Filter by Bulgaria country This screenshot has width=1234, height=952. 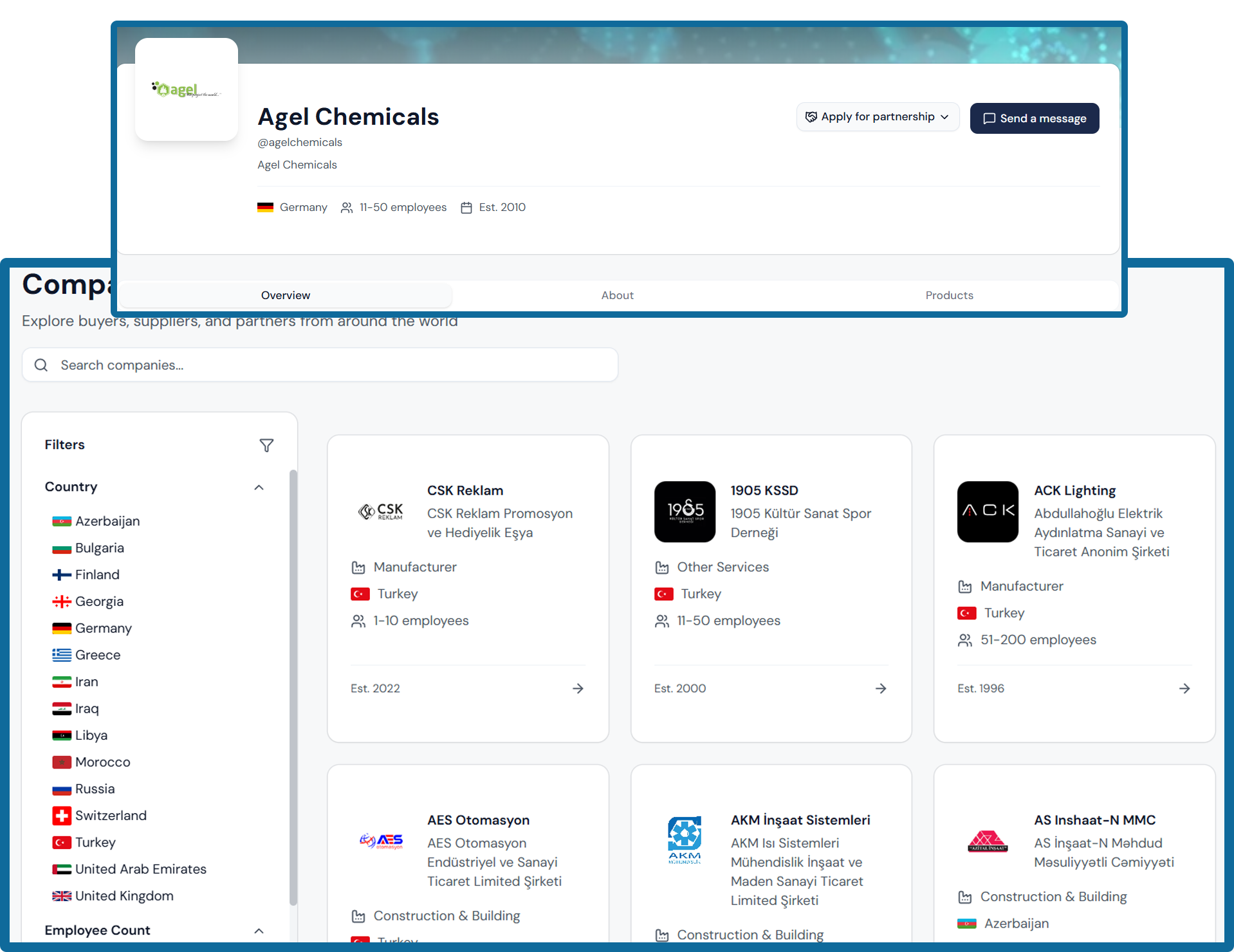click(x=88, y=548)
